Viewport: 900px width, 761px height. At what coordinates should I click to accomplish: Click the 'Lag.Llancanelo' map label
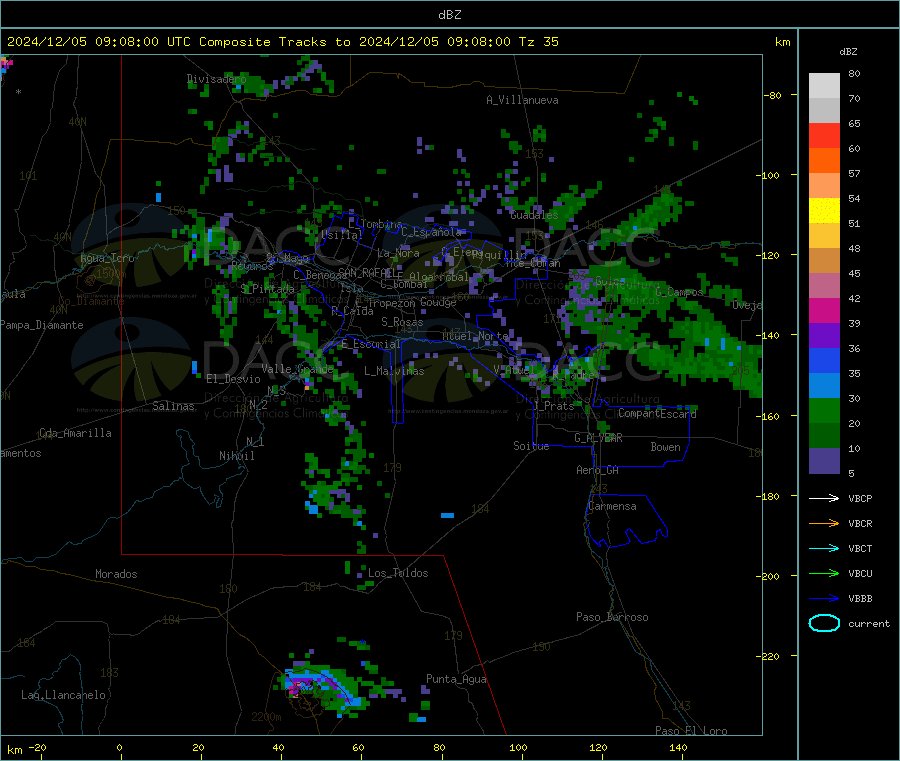click(x=63, y=695)
